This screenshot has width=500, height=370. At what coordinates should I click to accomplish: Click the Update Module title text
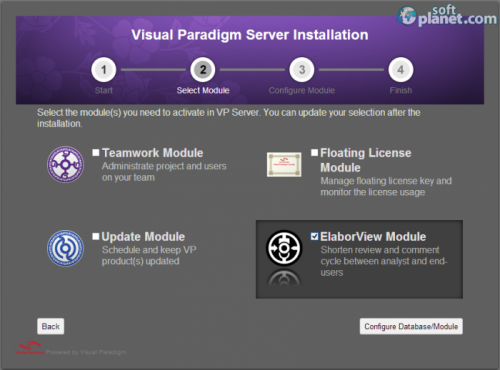click(143, 237)
